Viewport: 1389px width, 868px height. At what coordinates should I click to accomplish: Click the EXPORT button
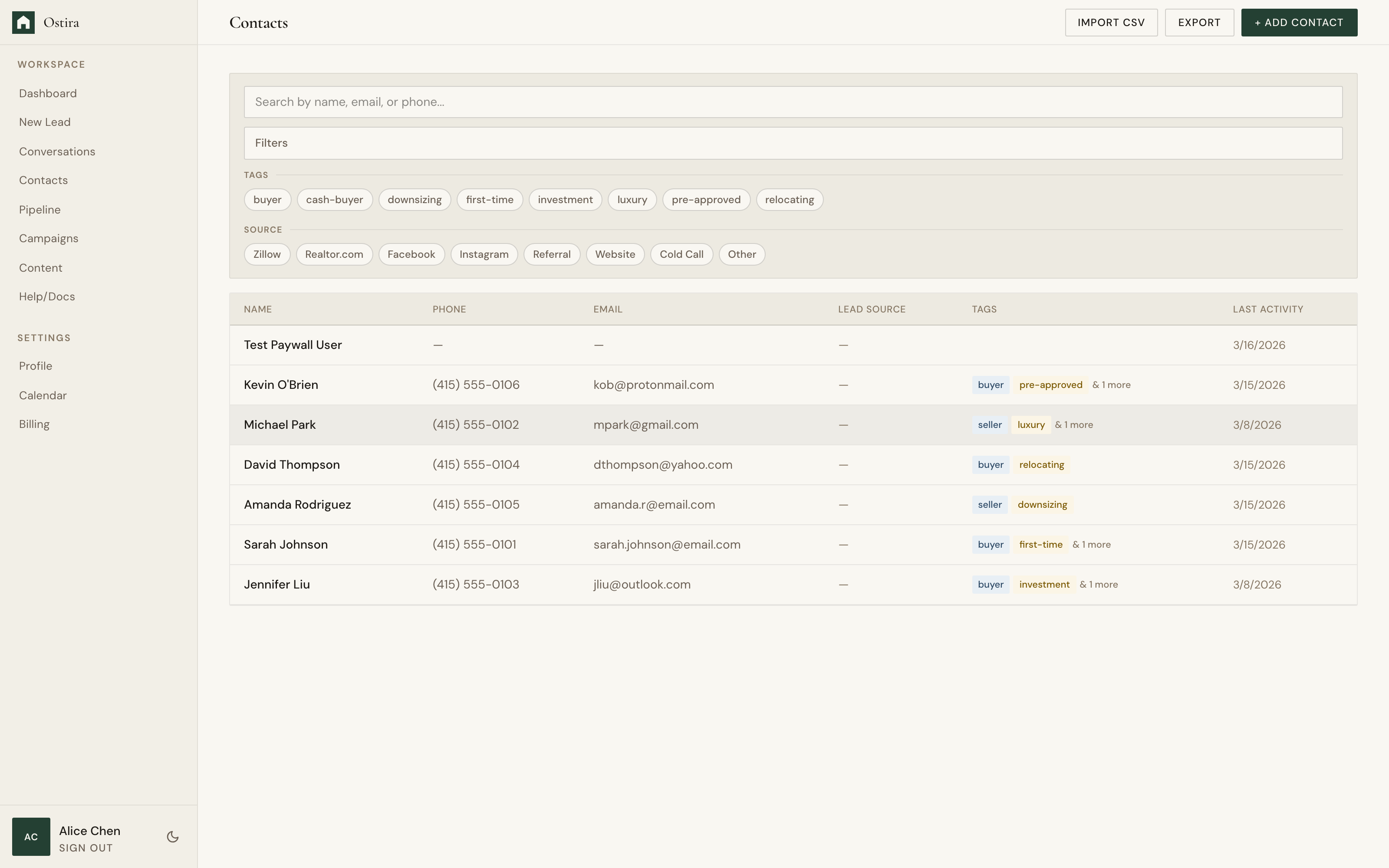1200,23
